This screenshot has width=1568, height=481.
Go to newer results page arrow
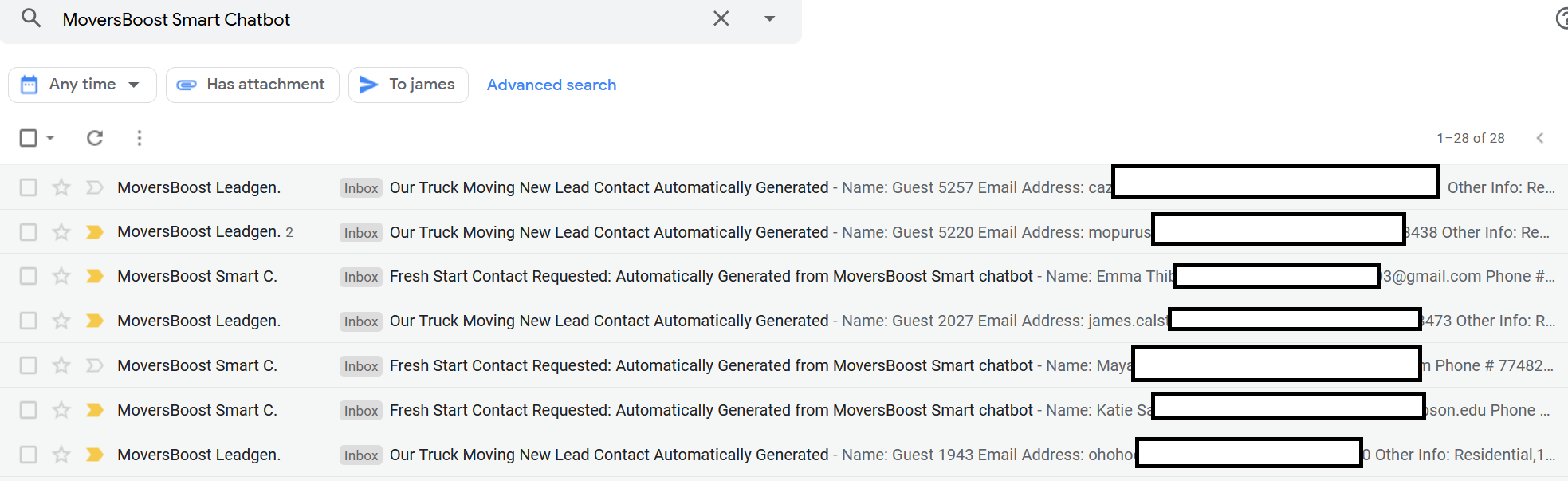1539,138
